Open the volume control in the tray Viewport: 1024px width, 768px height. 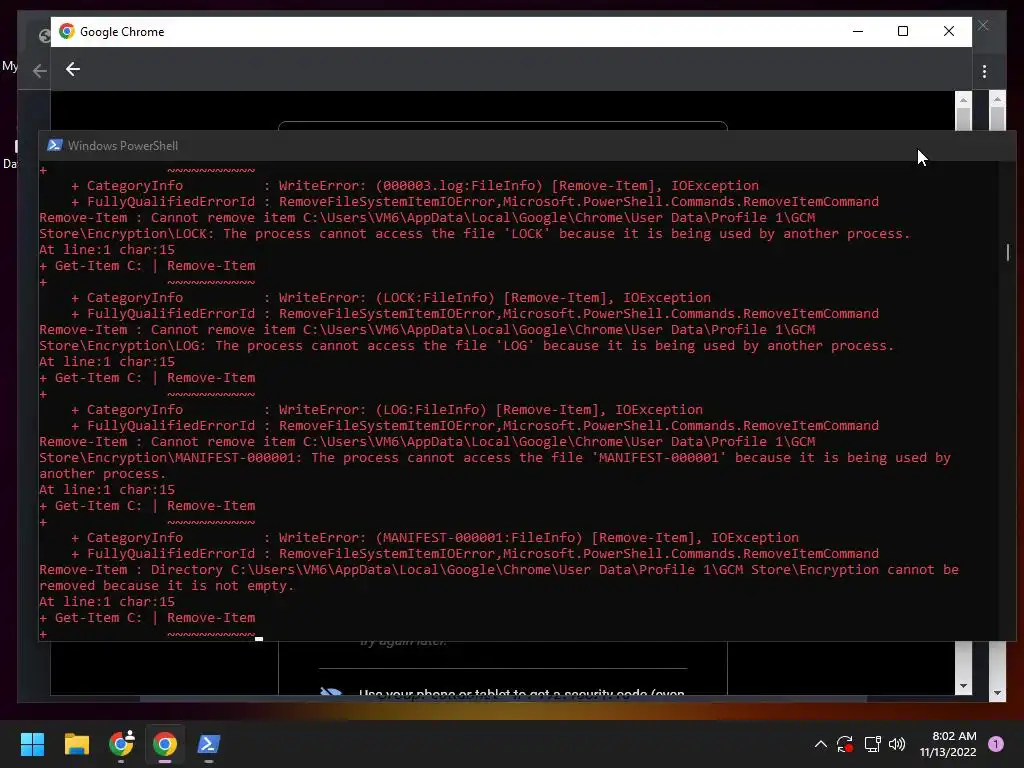pyautogui.click(x=897, y=744)
